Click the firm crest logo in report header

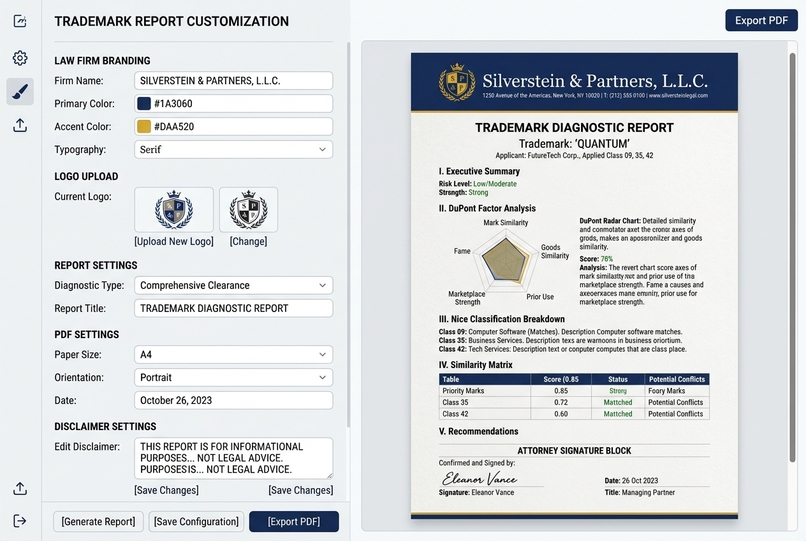pos(456,82)
